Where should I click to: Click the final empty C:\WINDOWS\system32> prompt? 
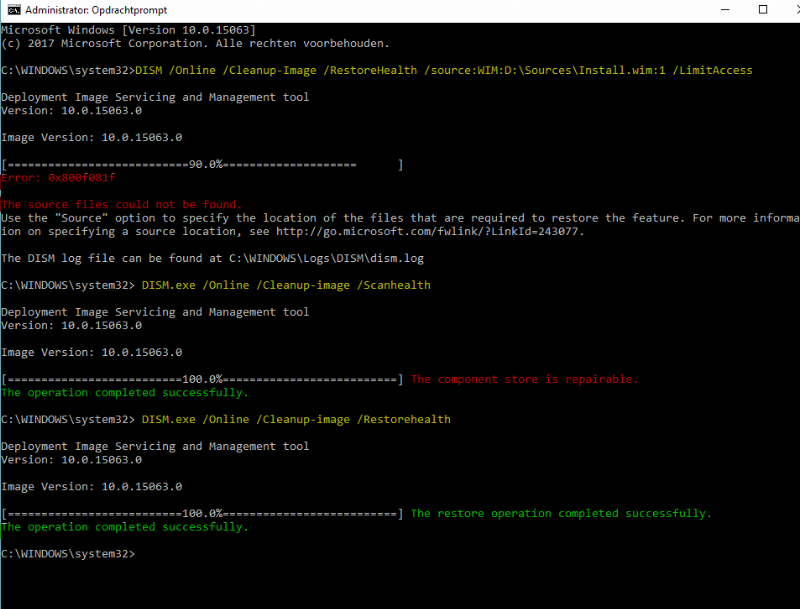click(67, 553)
